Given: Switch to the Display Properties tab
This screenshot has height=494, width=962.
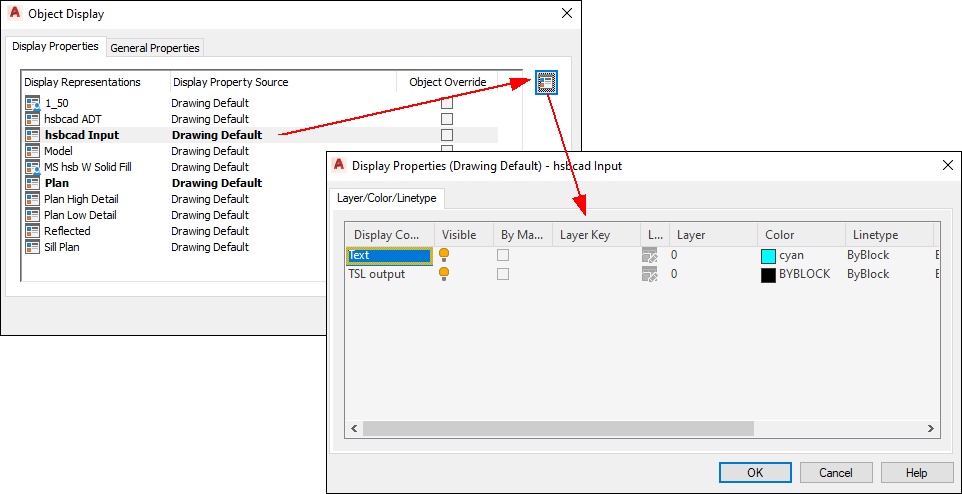Looking at the screenshot, I should click(x=55, y=47).
